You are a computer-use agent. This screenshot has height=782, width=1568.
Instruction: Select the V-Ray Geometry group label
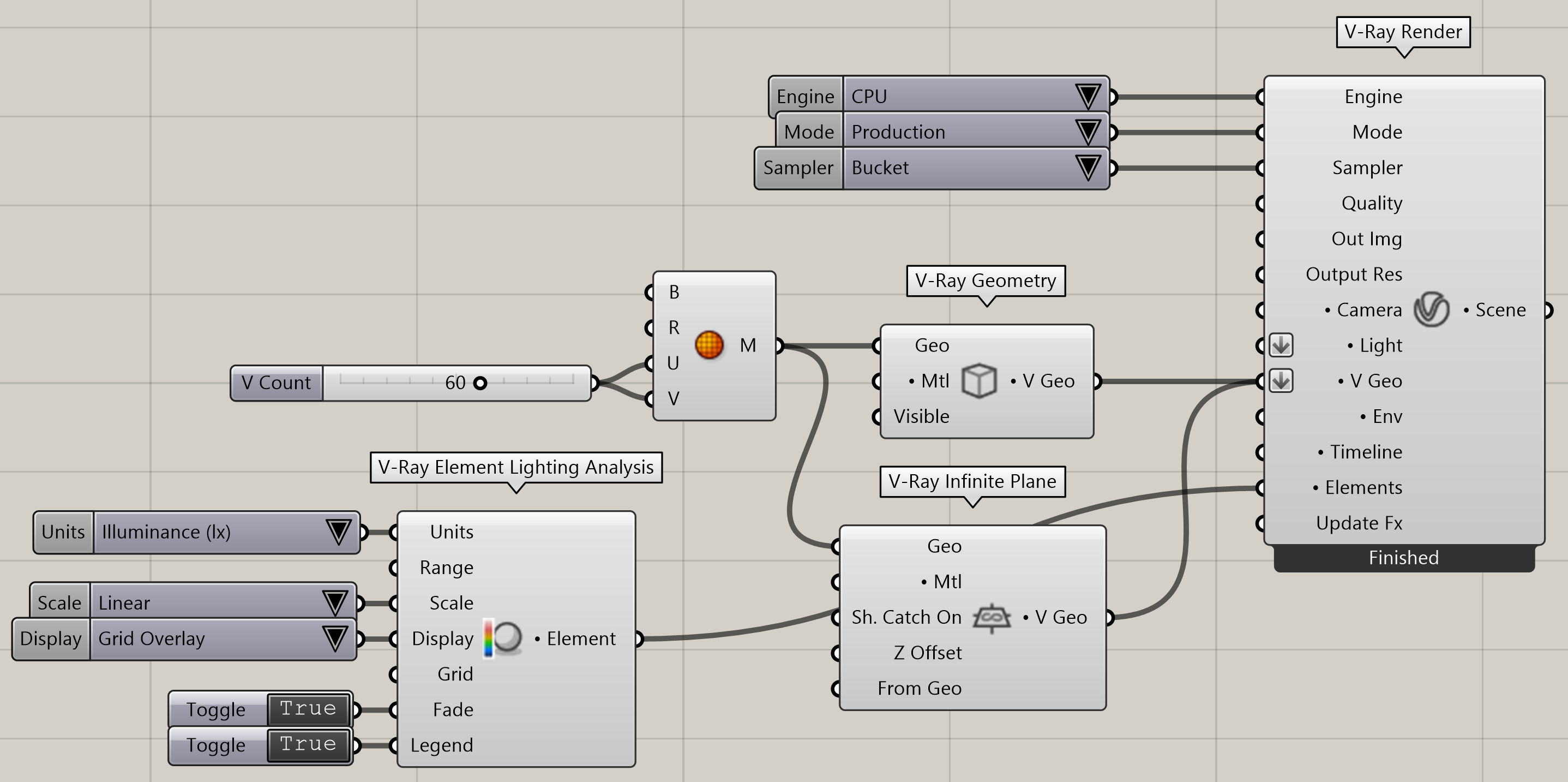click(x=986, y=280)
